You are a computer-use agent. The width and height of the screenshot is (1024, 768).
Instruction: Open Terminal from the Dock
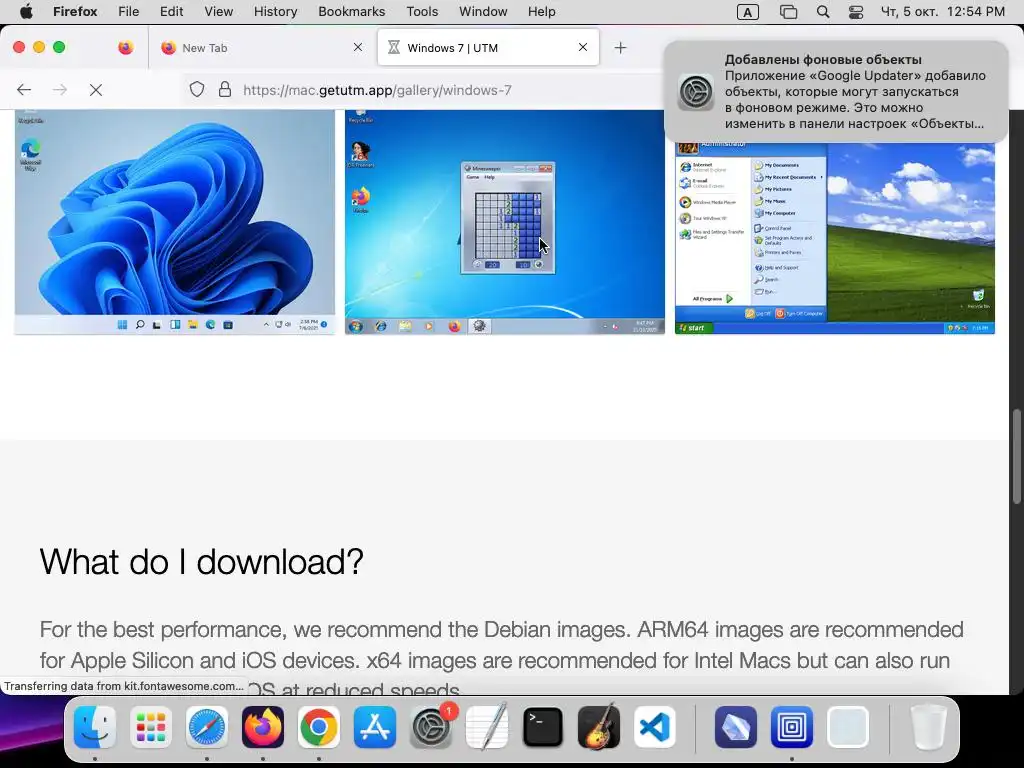pyautogui.click(x=543, y=727)
